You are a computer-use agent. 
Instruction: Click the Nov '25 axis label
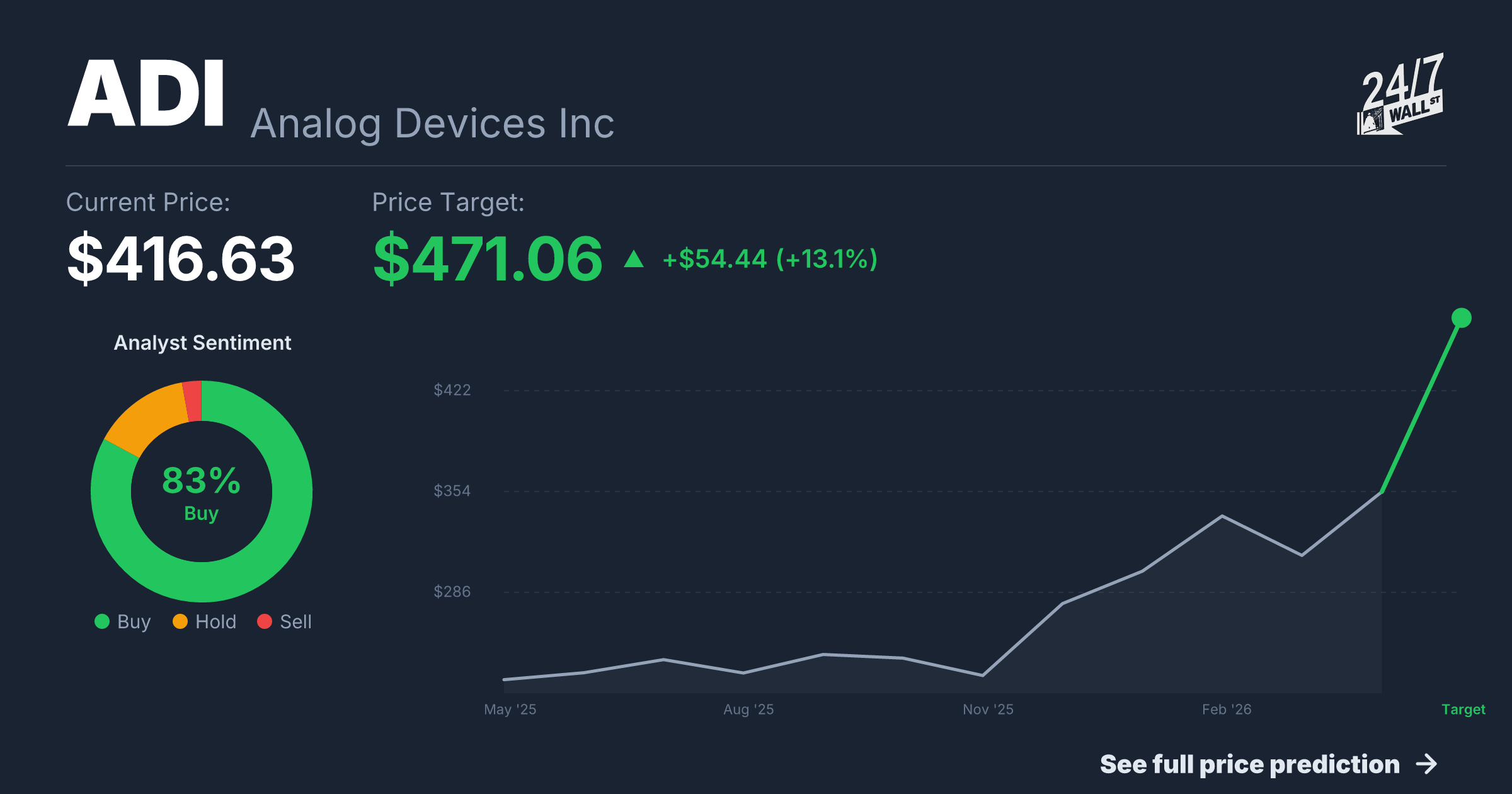(x=988, y=710)
